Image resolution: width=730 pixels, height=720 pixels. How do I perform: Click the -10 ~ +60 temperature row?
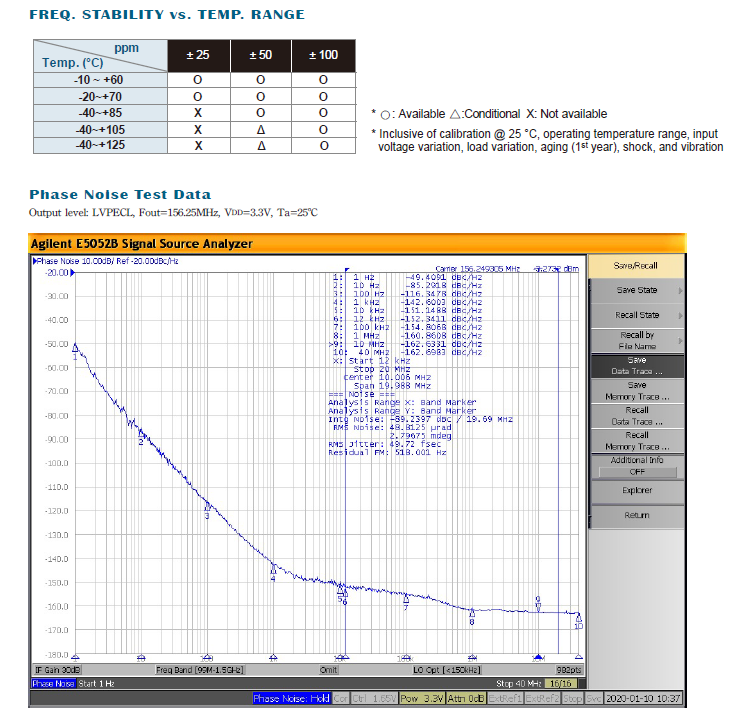click(194, 80)
